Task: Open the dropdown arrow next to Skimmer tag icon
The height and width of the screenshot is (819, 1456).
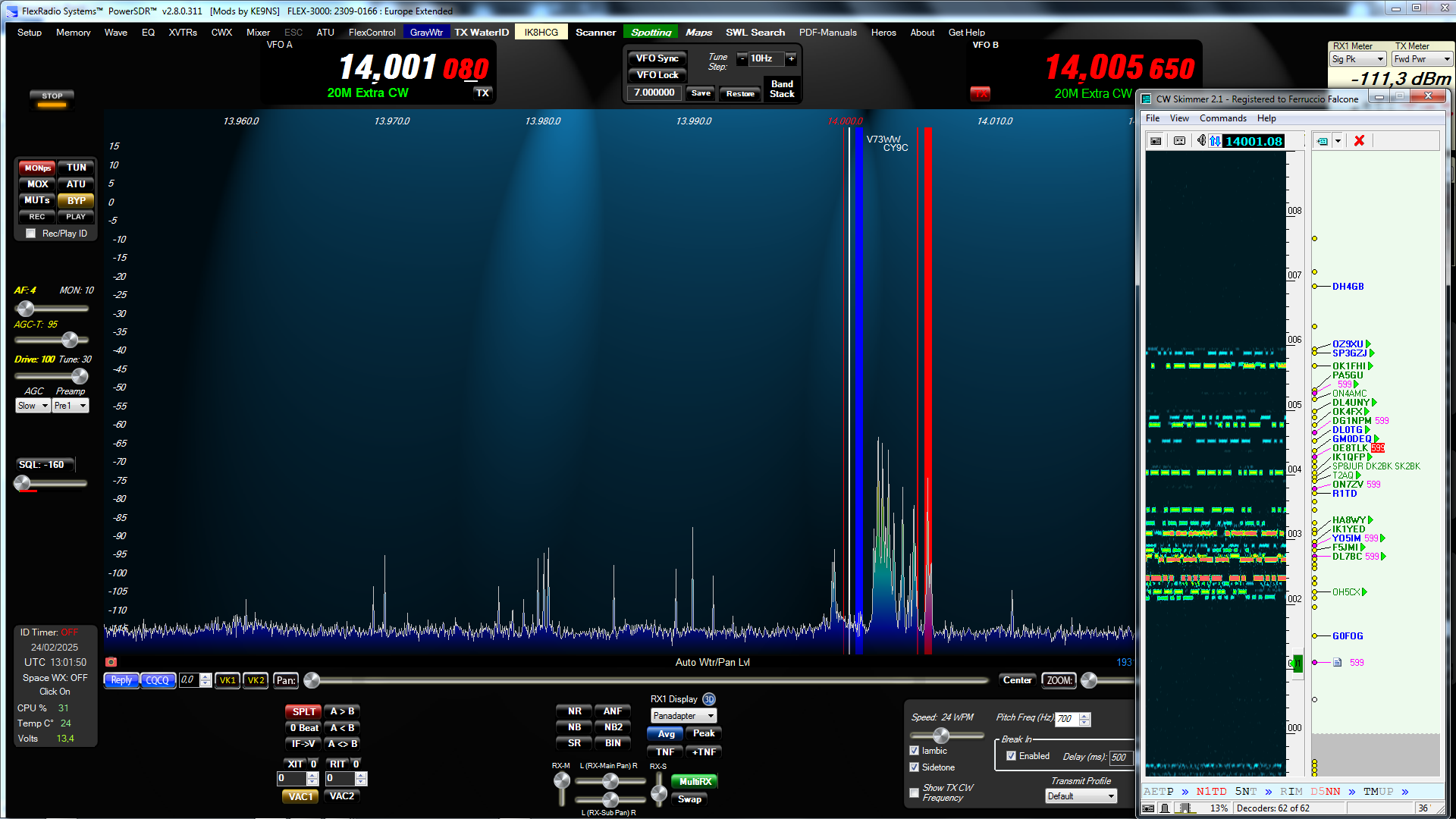Action: coord(1338,141)
